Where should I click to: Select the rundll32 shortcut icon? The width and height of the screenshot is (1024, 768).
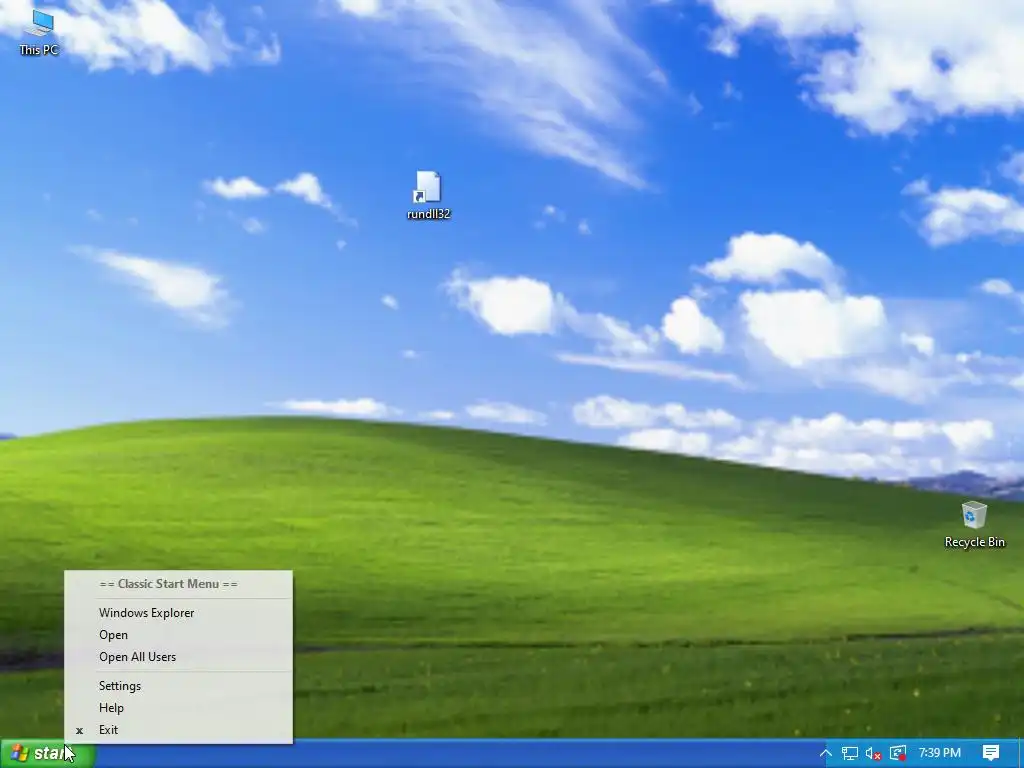point(428,195)
